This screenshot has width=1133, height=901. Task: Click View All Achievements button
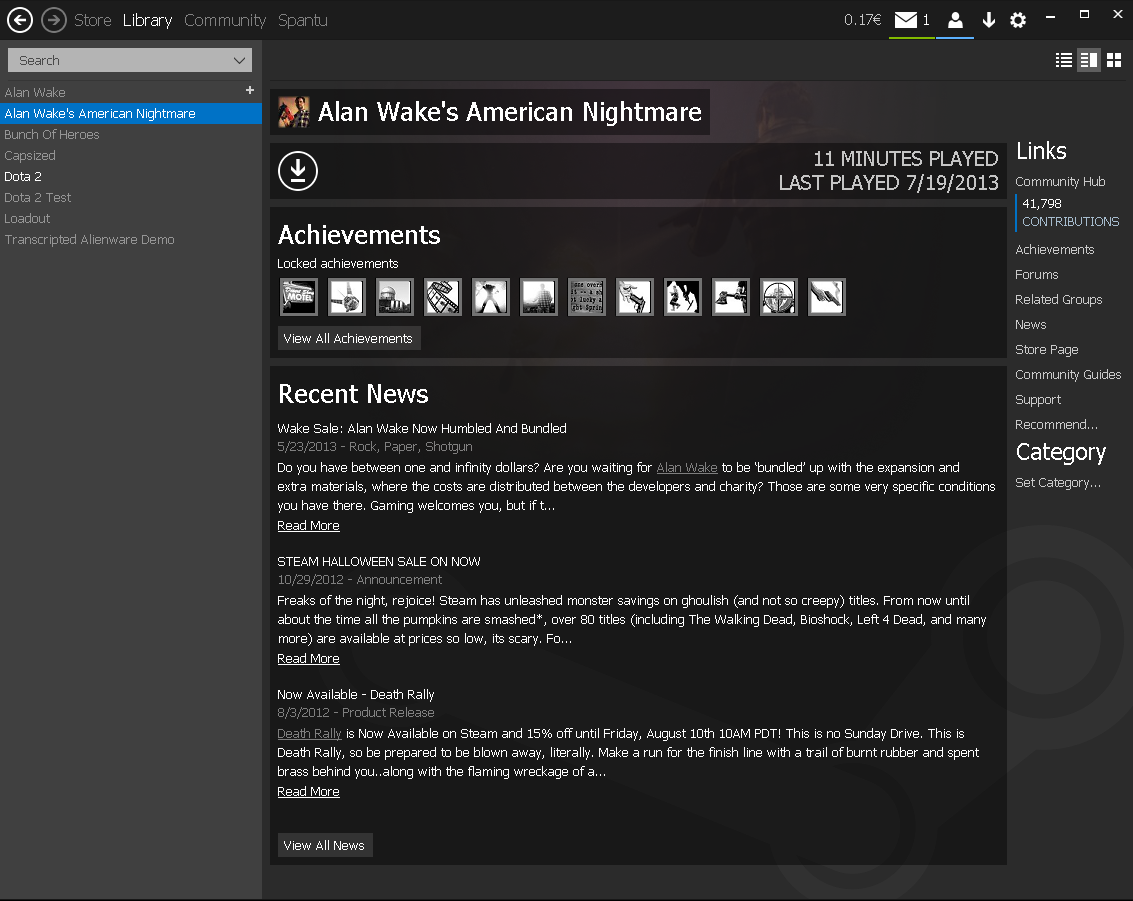[x=348, y=338]
